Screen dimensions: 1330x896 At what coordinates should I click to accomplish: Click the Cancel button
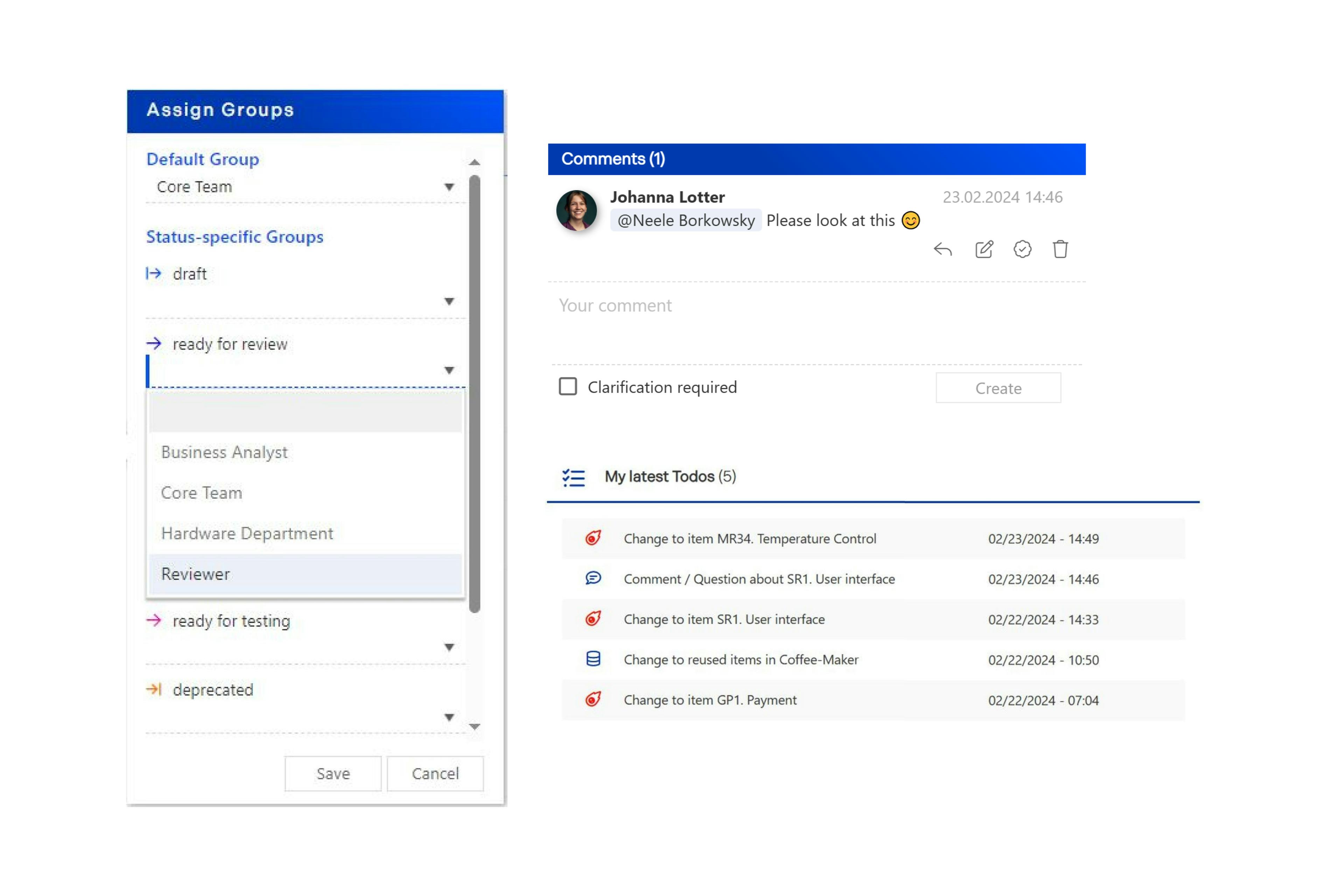tap(435, 774)
